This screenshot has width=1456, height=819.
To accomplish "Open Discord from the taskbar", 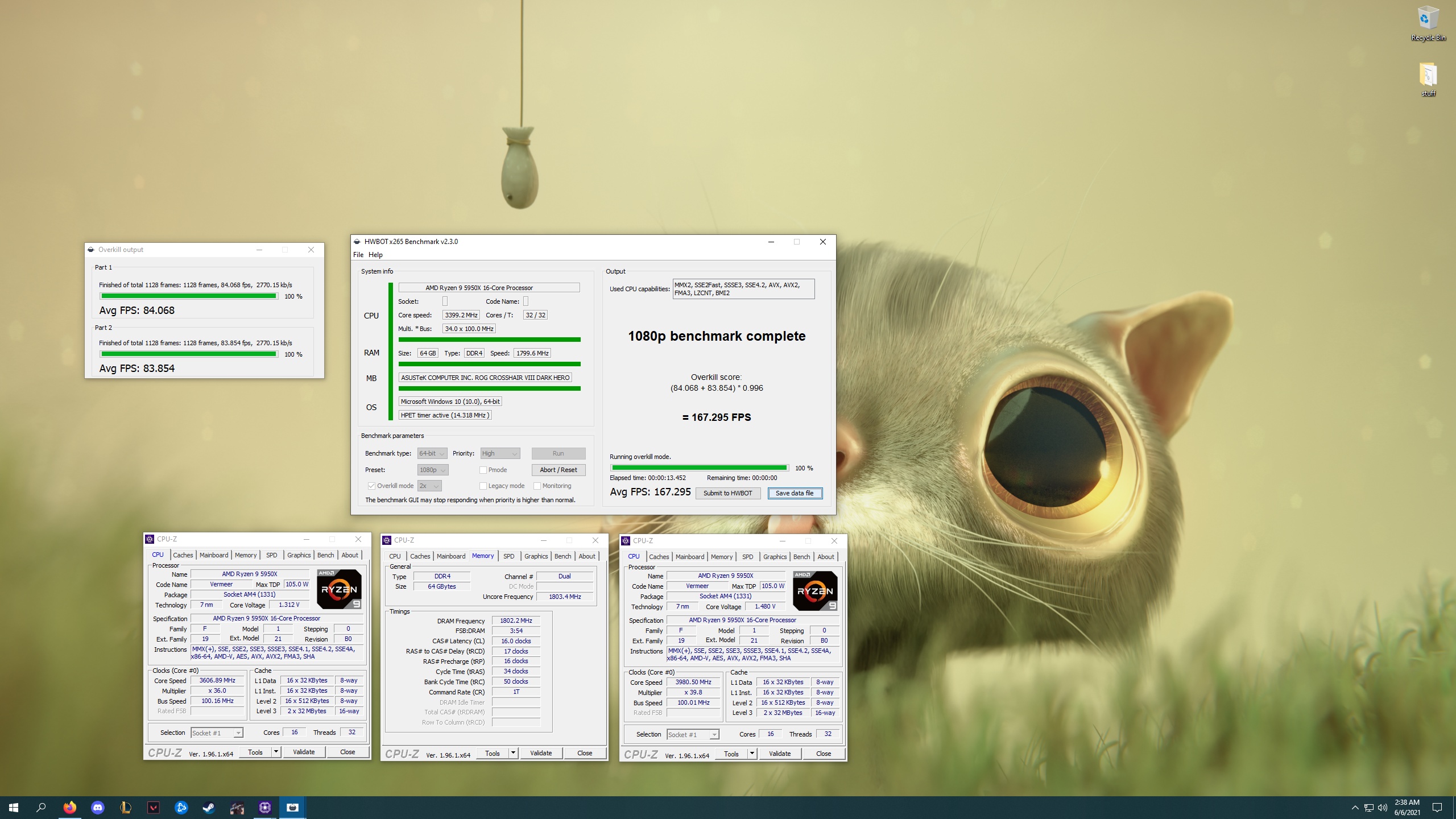I will pos(98,807).
